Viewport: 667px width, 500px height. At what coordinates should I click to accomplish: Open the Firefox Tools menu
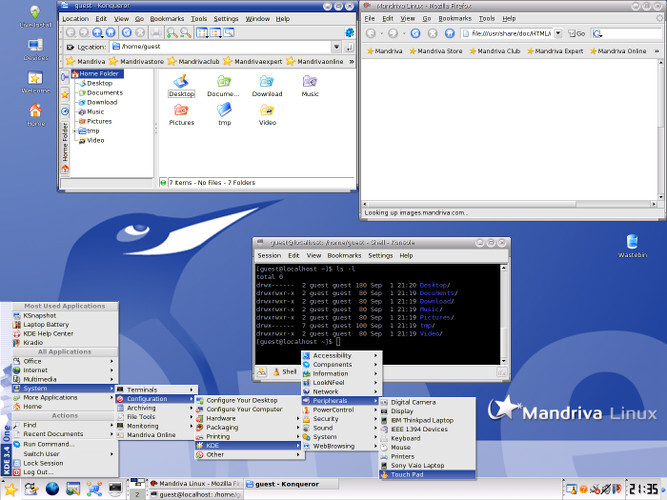click(487, 18)
